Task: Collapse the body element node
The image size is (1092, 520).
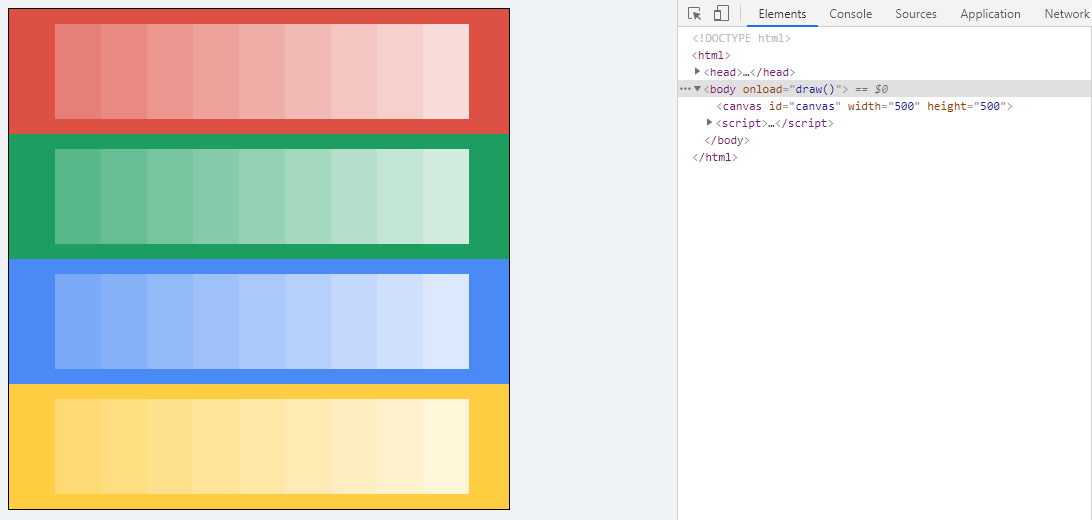Action: 697,88
